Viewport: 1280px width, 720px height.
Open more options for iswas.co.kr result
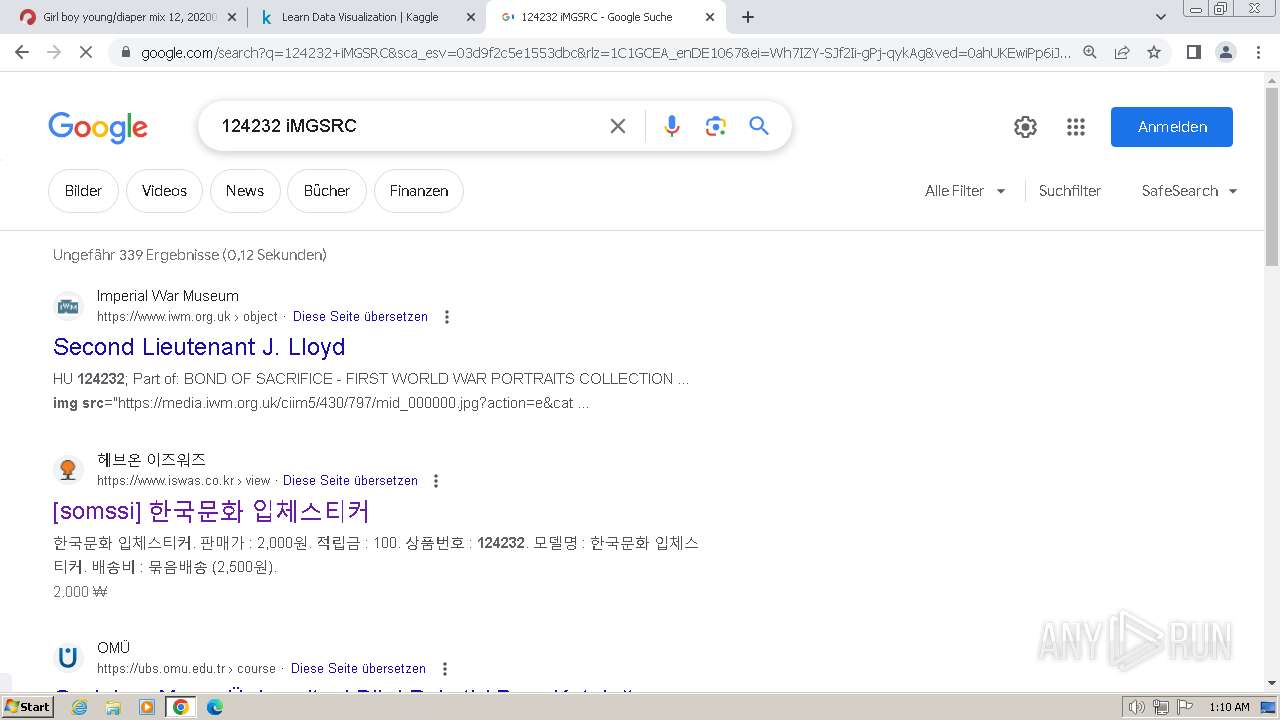point(436,481)
